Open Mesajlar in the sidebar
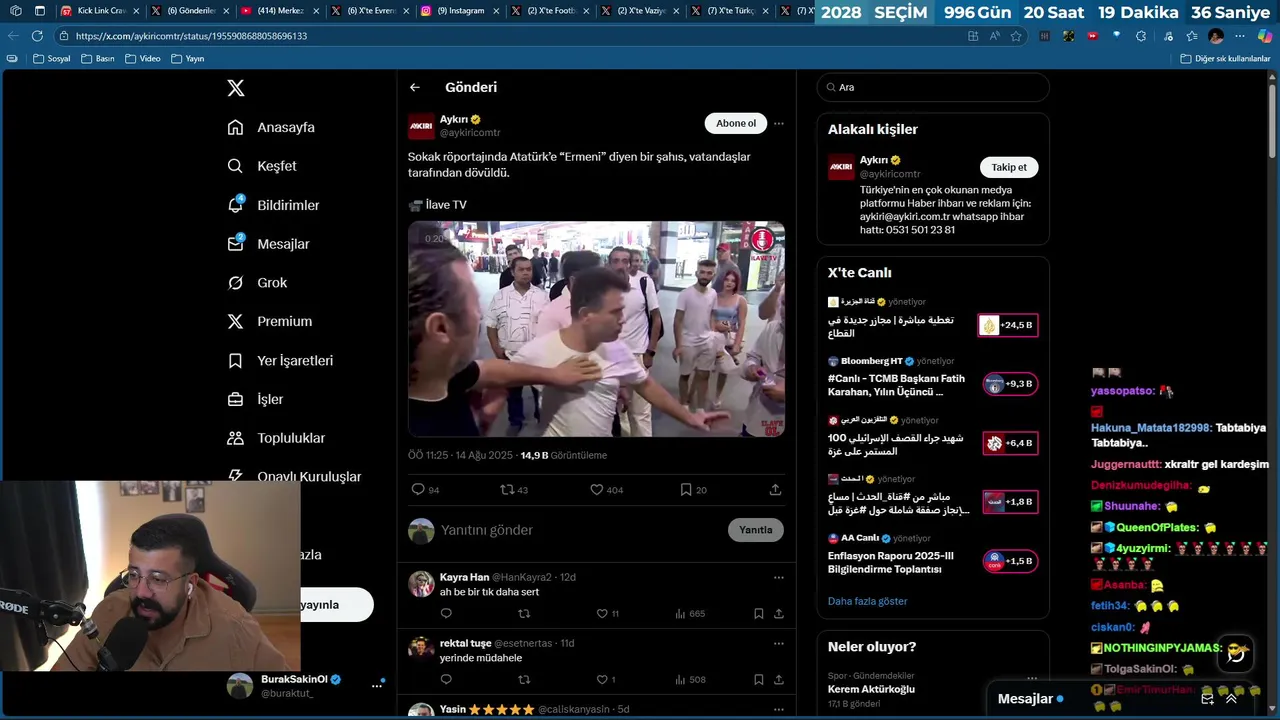 pos(283,244)
